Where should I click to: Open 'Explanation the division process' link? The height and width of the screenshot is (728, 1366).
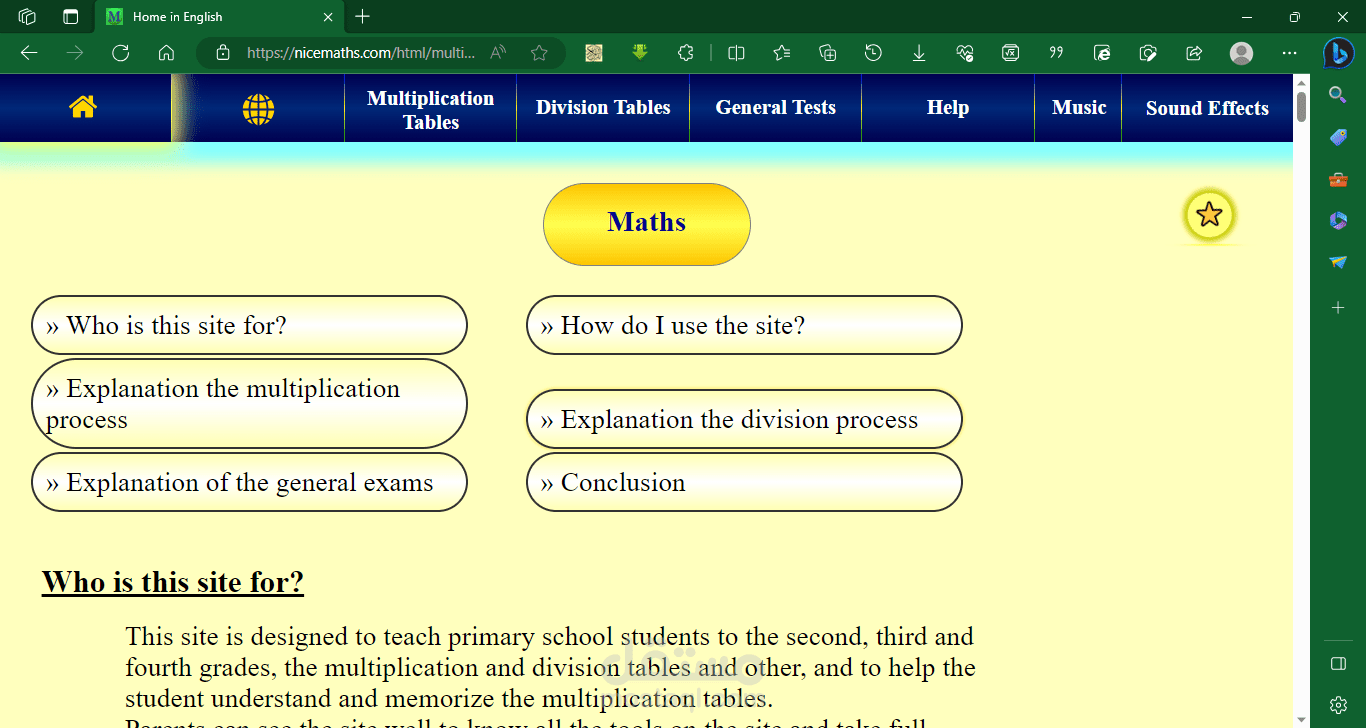(x=744, y=419)
